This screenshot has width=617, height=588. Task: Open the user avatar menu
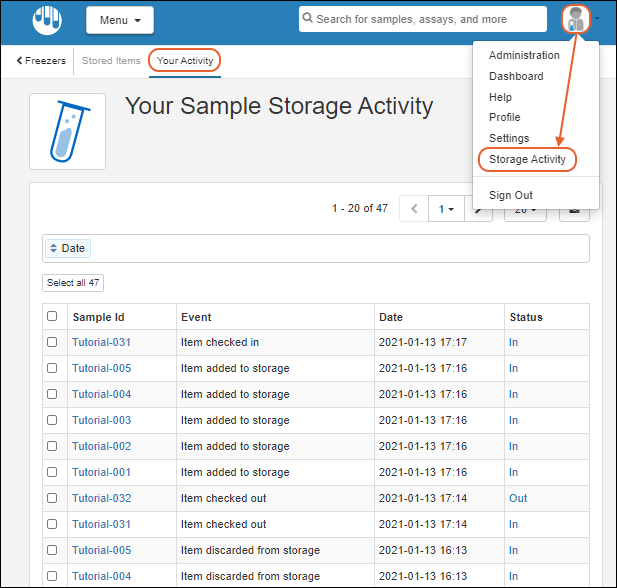click(577, 19)
